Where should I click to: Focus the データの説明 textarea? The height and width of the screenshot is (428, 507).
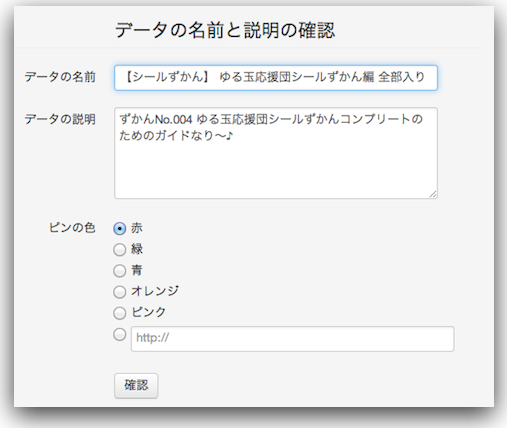click(276, 153)
